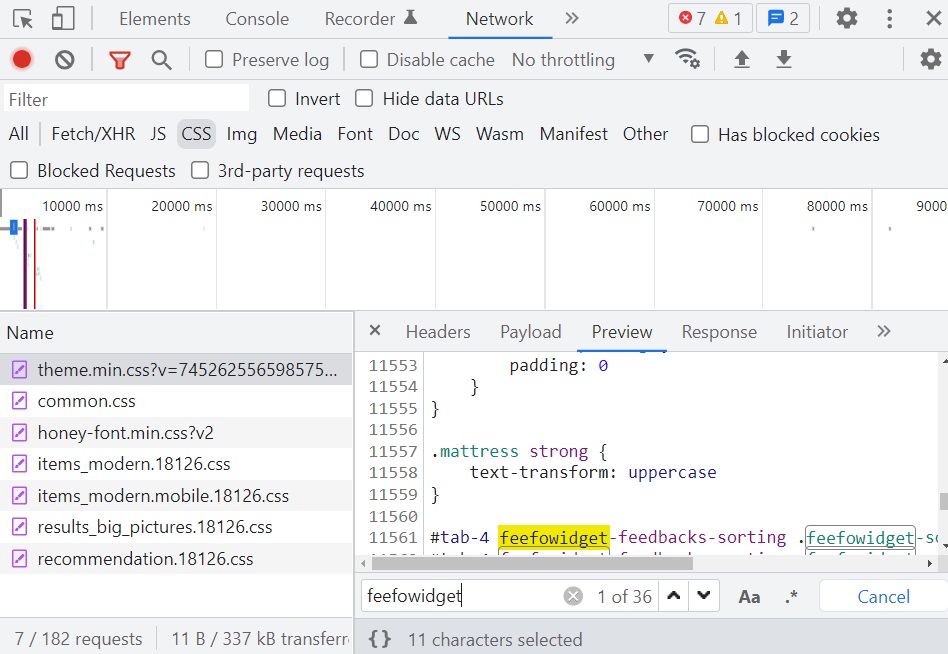Export network log as HAR file
Viewport: 948px width, 654px height.
pos(784,60)
